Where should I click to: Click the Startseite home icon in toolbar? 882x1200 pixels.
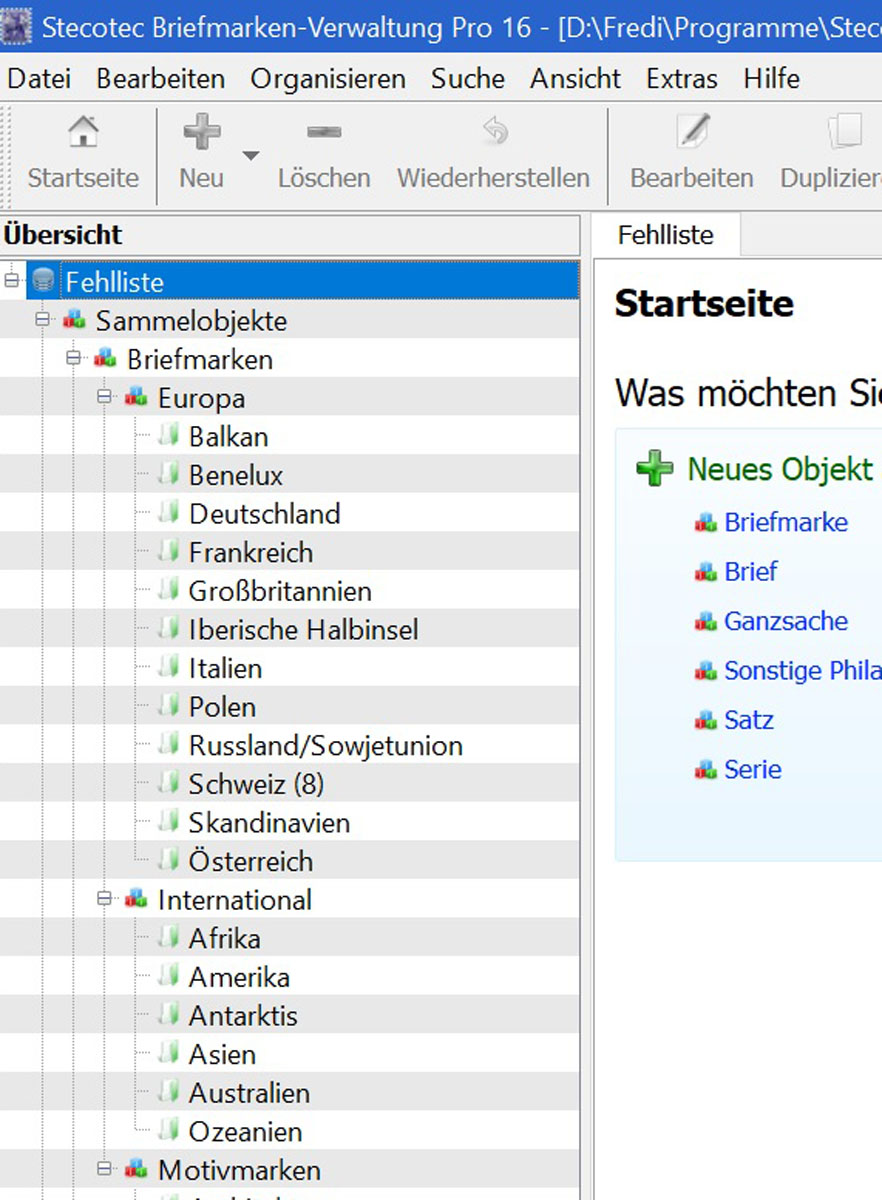pyautogui.click(x=83, y=131)
